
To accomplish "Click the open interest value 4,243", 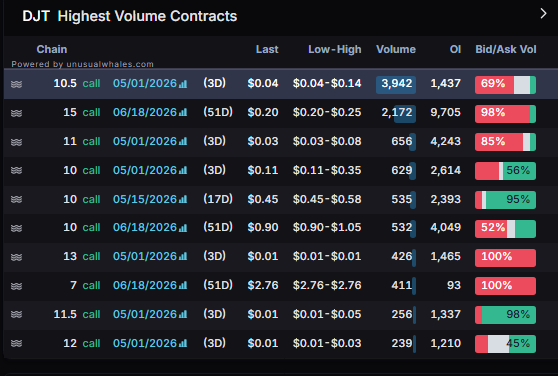I will click(446, 141).
